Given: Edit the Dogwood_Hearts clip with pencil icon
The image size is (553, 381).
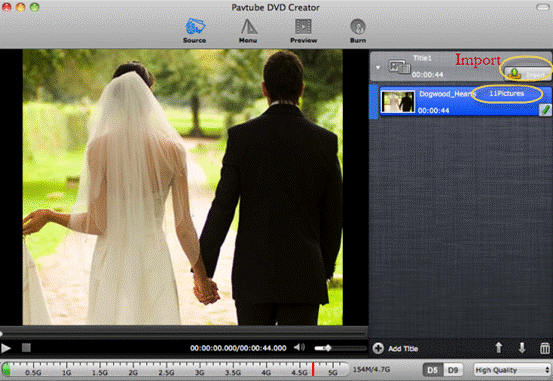Looking at the screenshot, I should (x=545, y=110).
